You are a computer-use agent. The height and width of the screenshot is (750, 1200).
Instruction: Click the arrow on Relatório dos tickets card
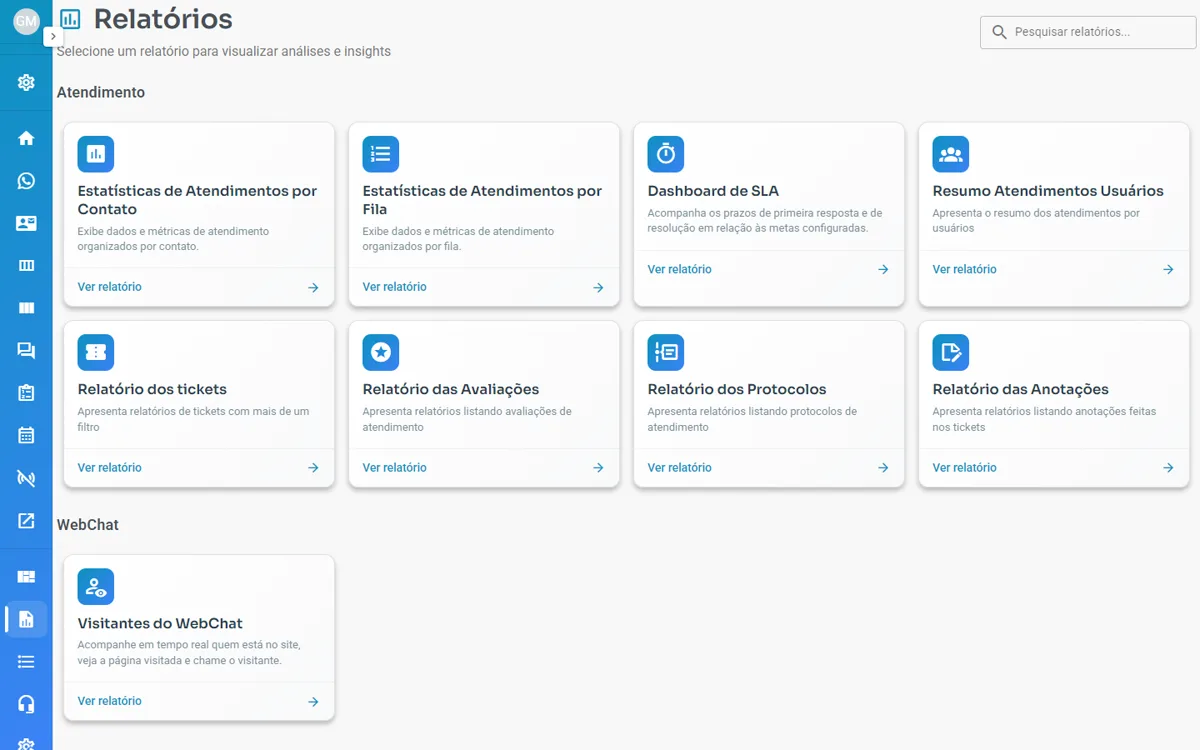[x=313, y=468]
